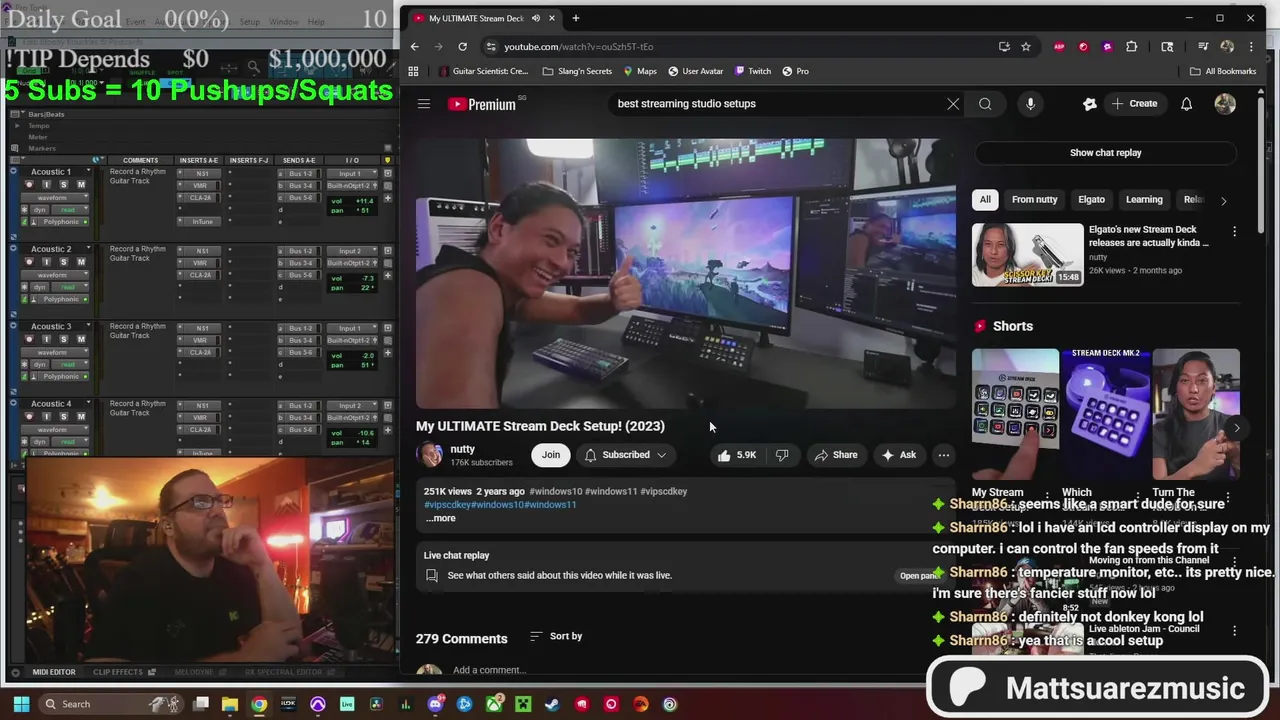This screenshot has height=720, width=1280.
Task: Select the All filter chip
Action: coord(985,200)
